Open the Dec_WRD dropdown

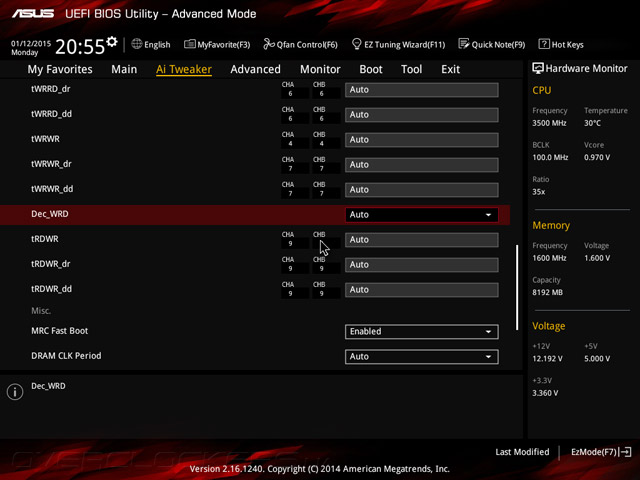click(422, 215)
